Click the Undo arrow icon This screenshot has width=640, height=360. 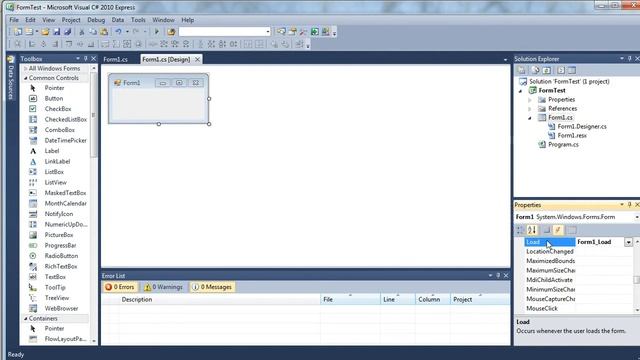point(118,32)
